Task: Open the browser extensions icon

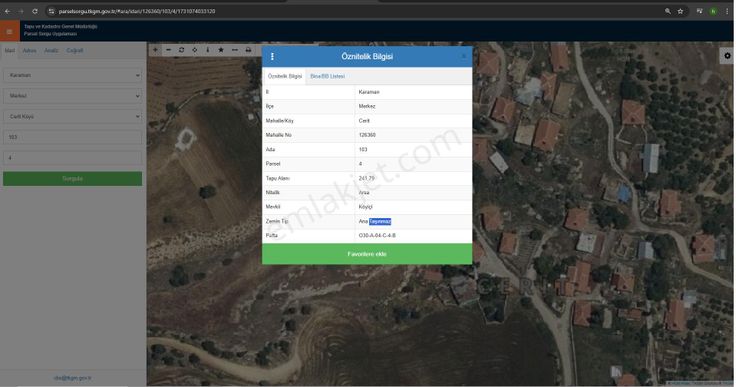Action: tap(699, 11)
